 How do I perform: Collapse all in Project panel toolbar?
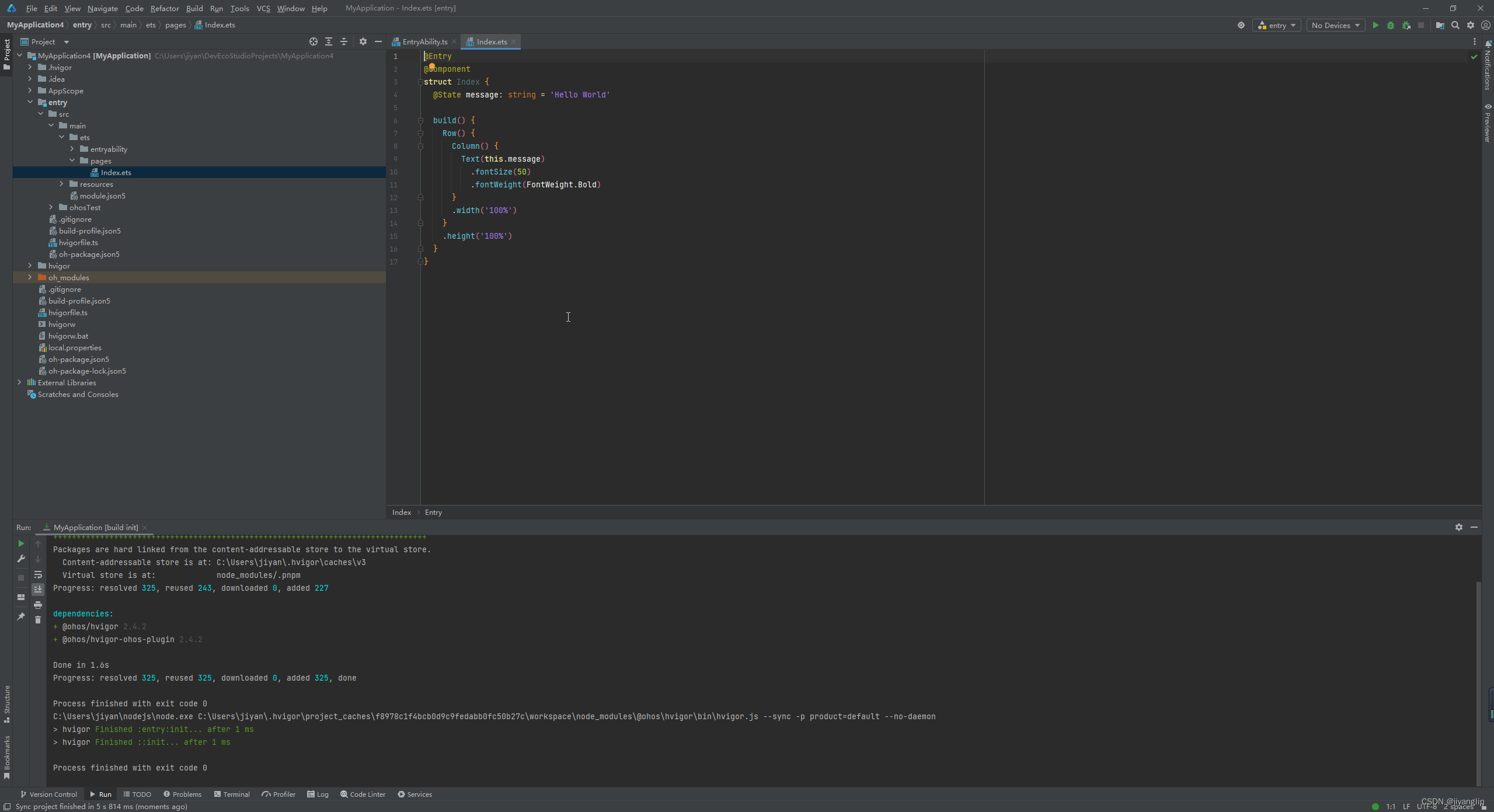344,41
